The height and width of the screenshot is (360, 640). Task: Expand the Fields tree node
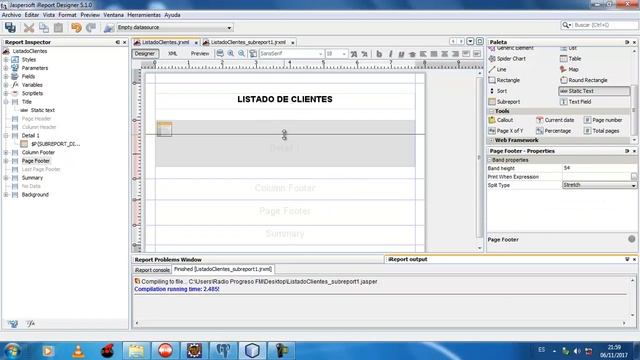6,76
